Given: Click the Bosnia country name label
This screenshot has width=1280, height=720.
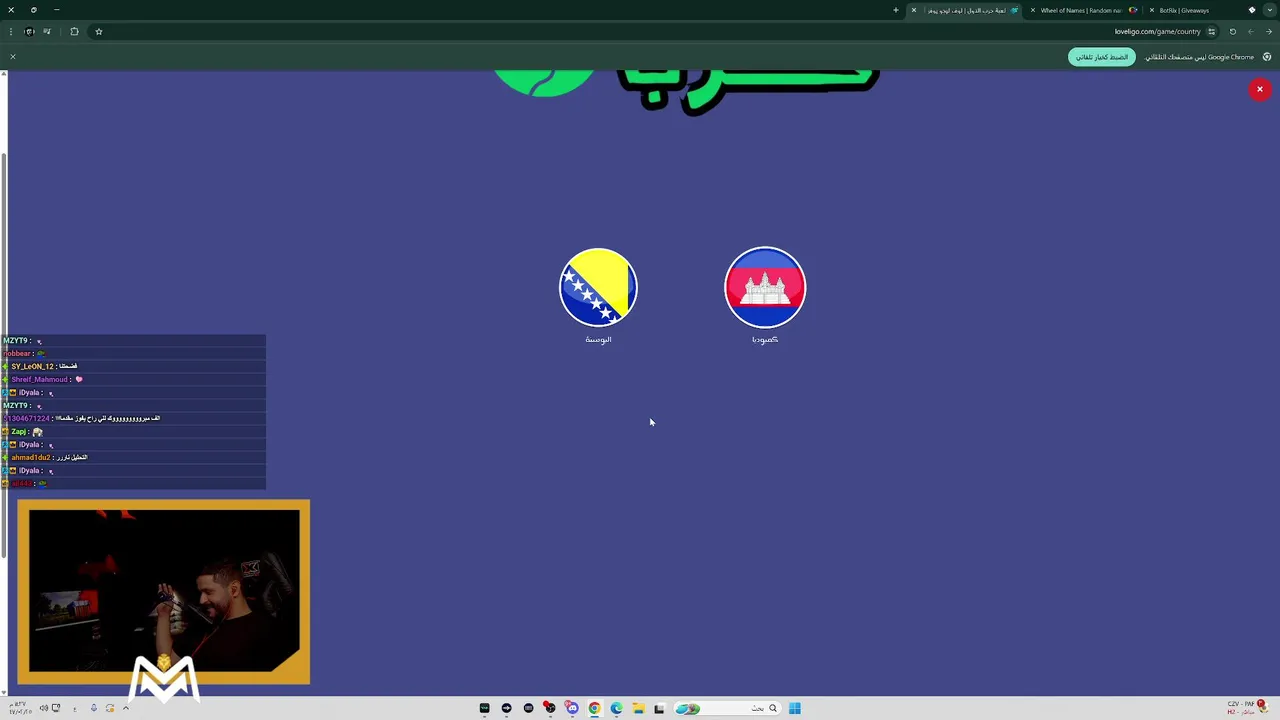Looking at the screenshot, I should (x=598, y=339).
